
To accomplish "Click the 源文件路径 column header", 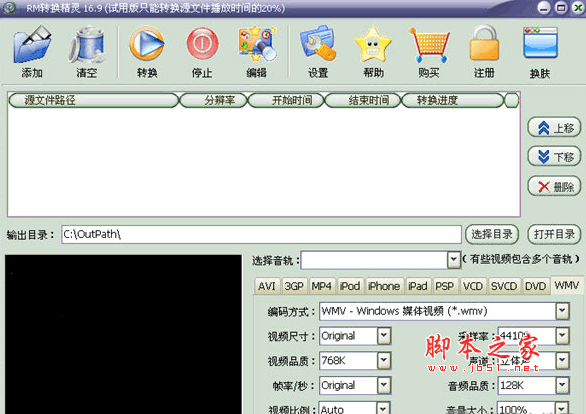I will pyautogui.click(x=93, y=100).
